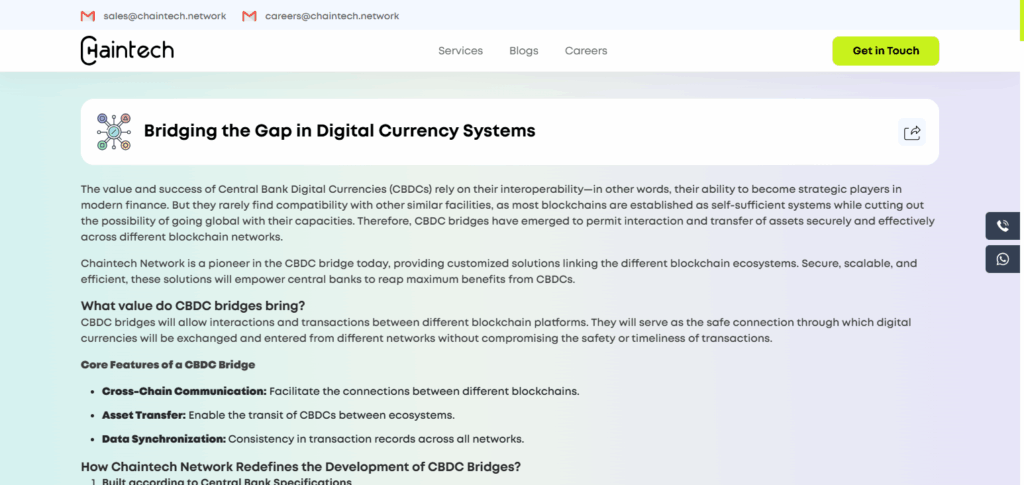Click heading What value do CBDC bridges bring?

pos(193,305)
